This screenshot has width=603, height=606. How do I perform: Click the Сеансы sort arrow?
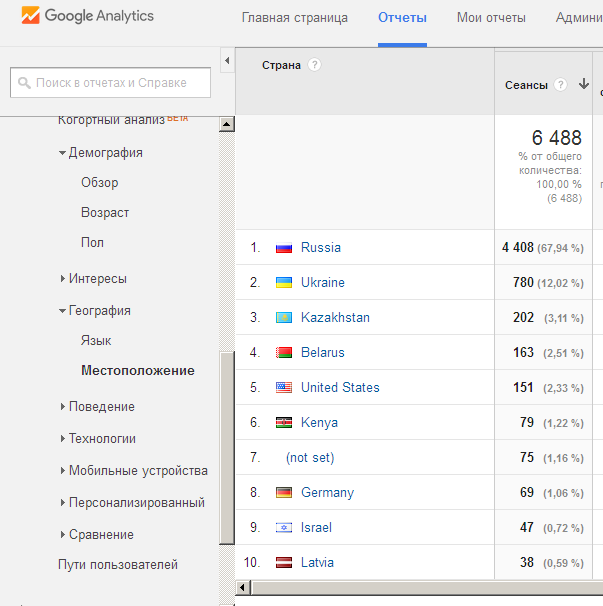[584, 83]
